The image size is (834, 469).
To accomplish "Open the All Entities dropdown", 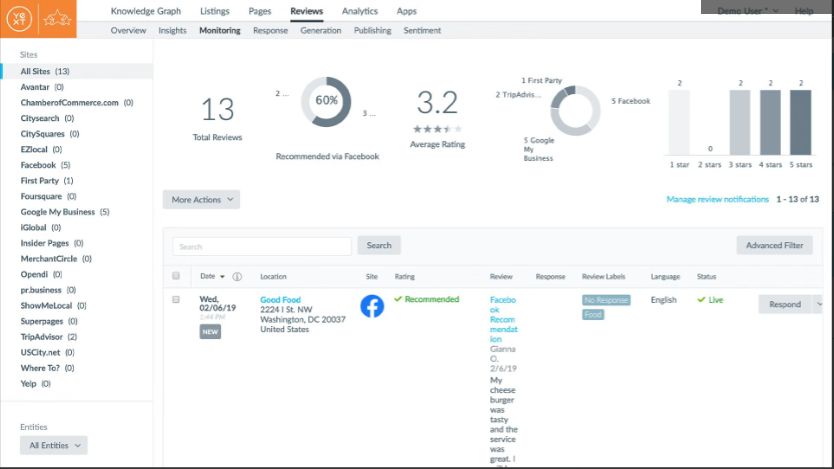I will pyautogui.click(x=54, y=445).
